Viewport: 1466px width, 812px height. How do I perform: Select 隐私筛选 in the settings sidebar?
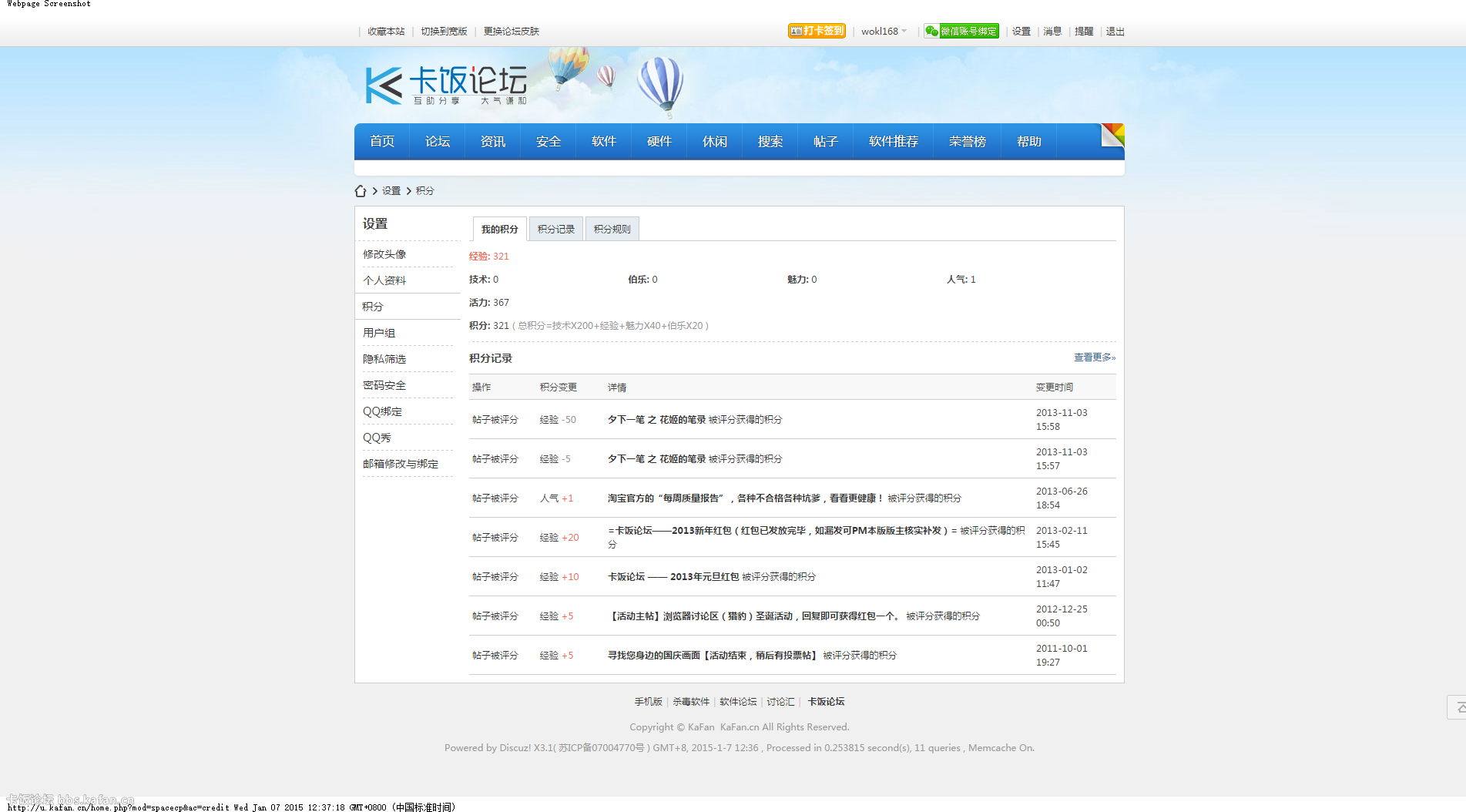(x=384, y=359)
